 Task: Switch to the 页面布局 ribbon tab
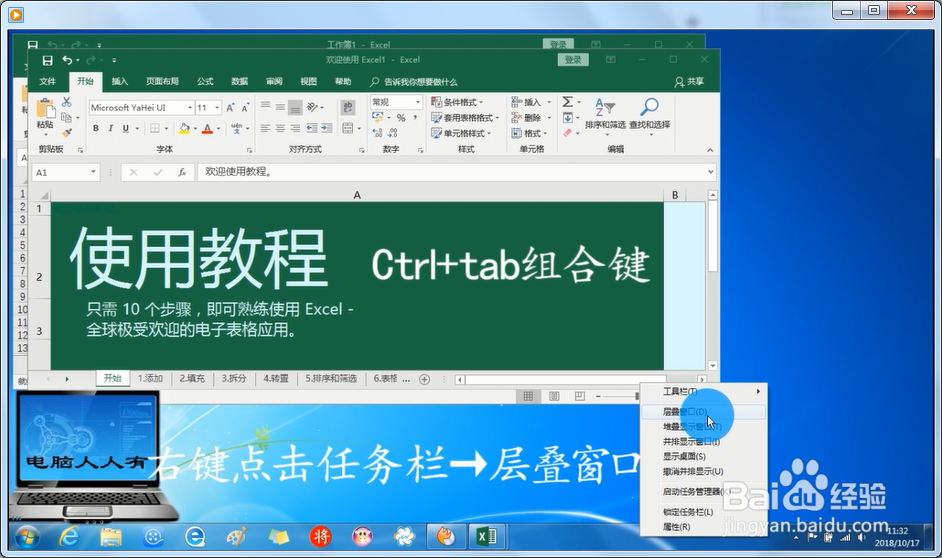162,82
